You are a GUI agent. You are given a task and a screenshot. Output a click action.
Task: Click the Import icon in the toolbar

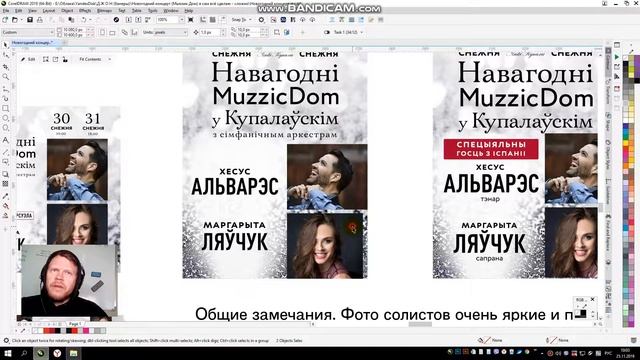point(129,20)
